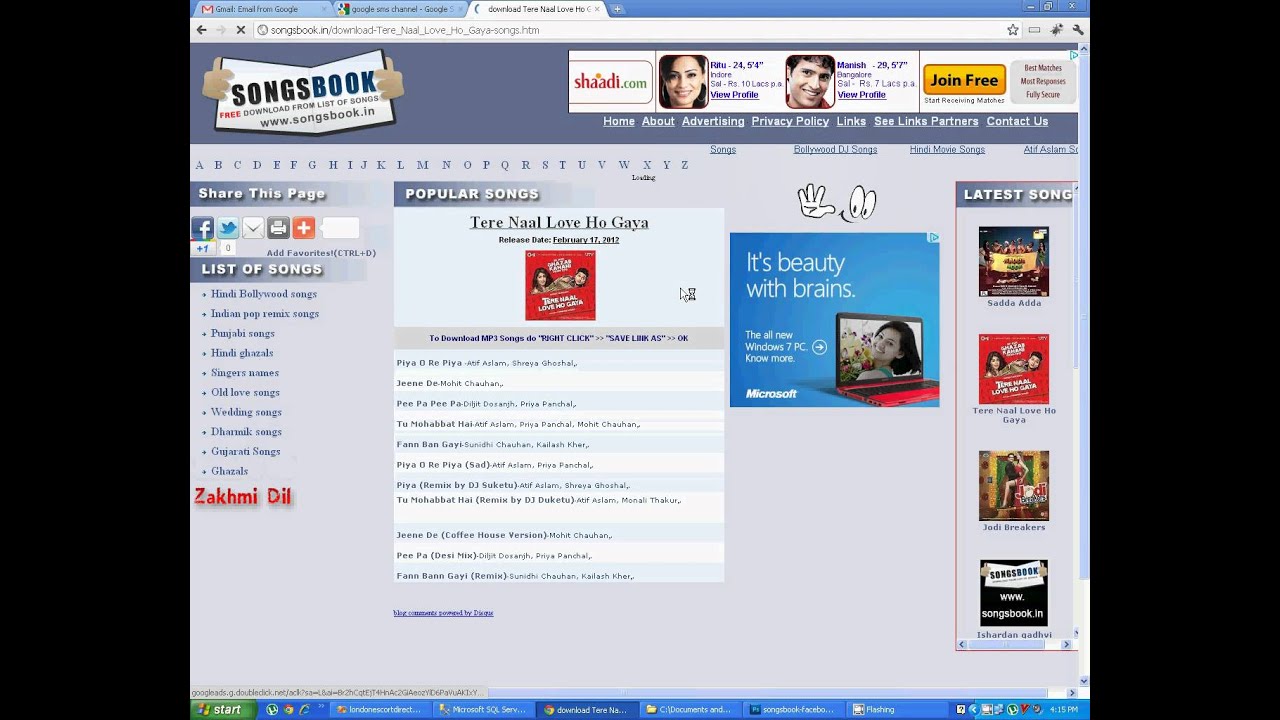Click the gear extension icon in toolbar
Image resolution: width=1280 pixels, height=720 pixels.
[1056, 30]
